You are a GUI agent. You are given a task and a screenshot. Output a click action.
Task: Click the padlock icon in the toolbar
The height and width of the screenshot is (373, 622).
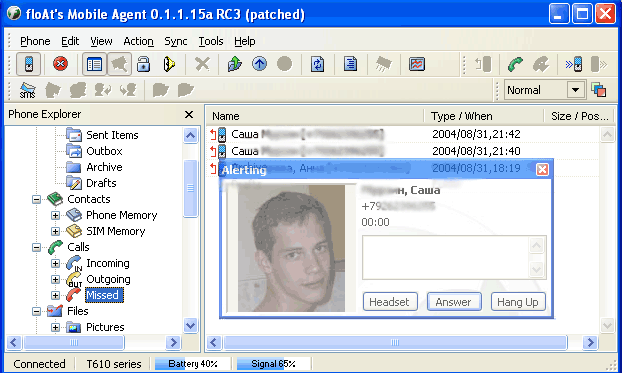tap(143, 64)
